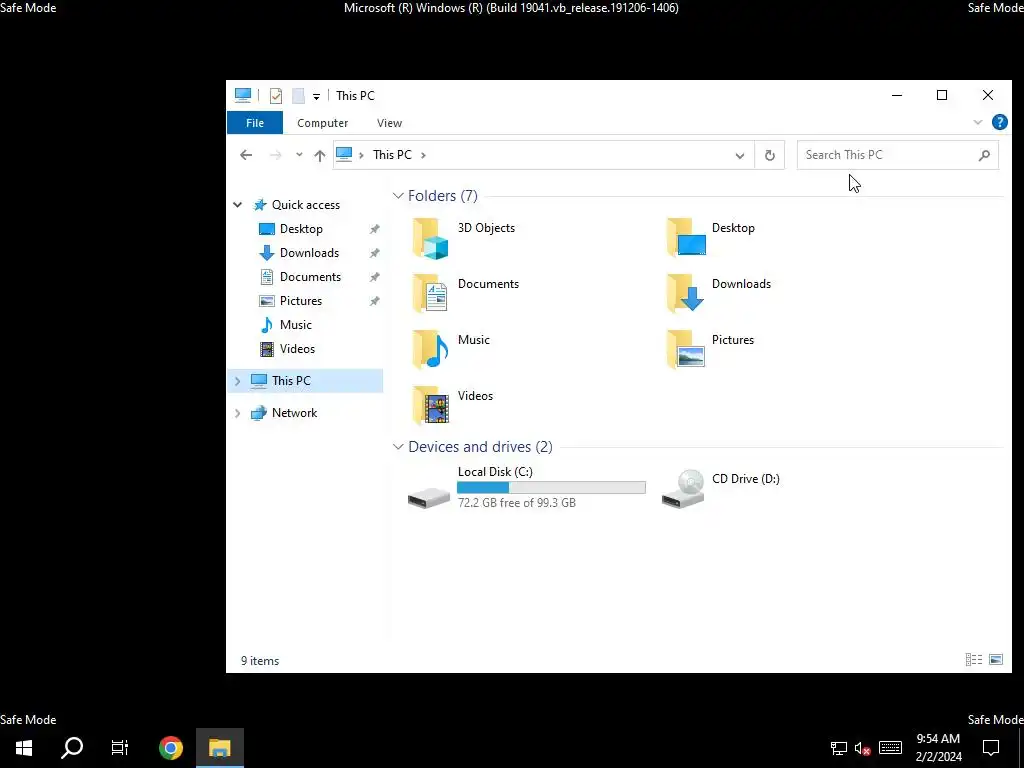Viewport: 1024px width, 768px height.
Task: Switch to details view icon in the status bar
Action: pyautogui.click(x=974, y=660)
